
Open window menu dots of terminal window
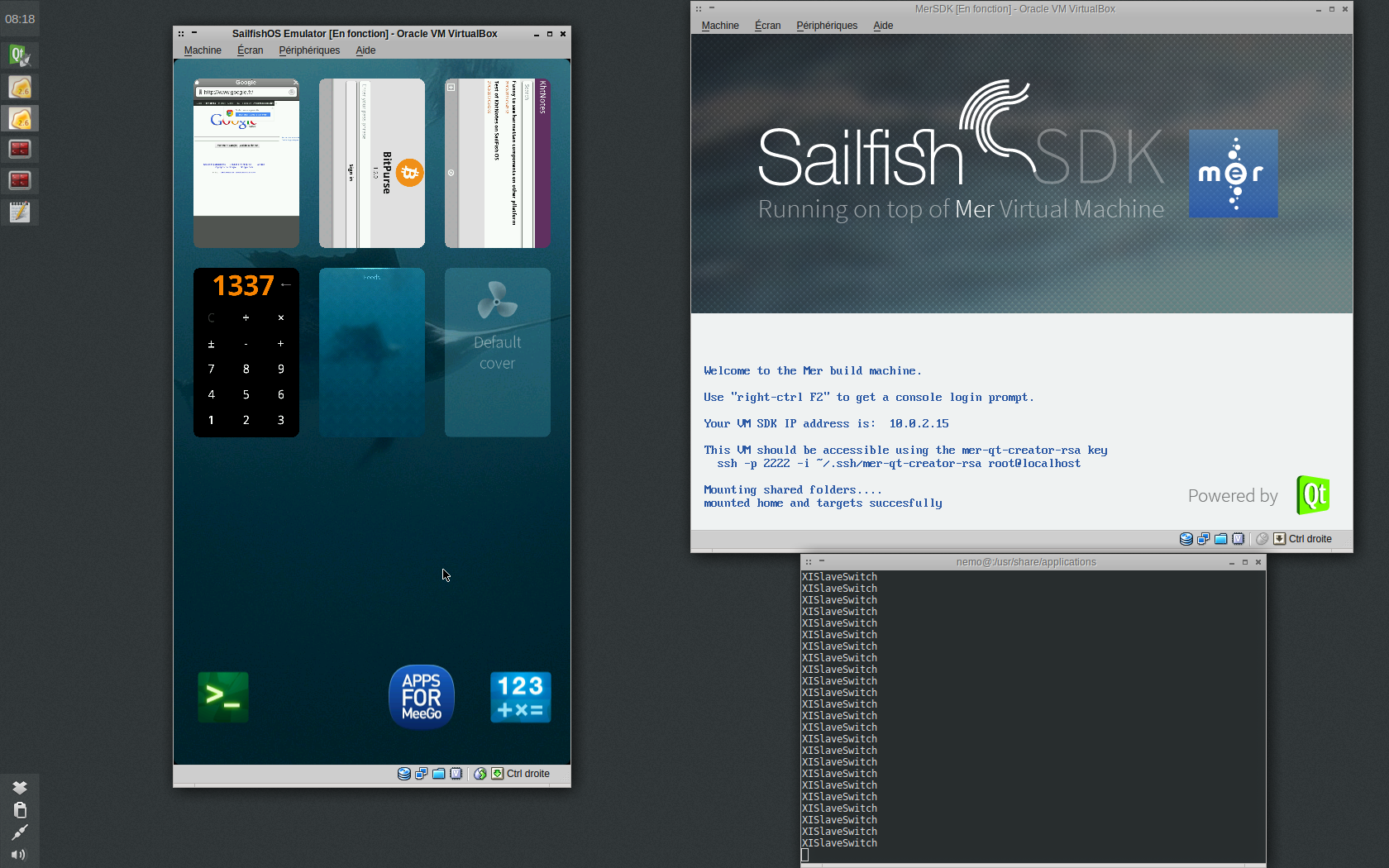coord(809,562)
